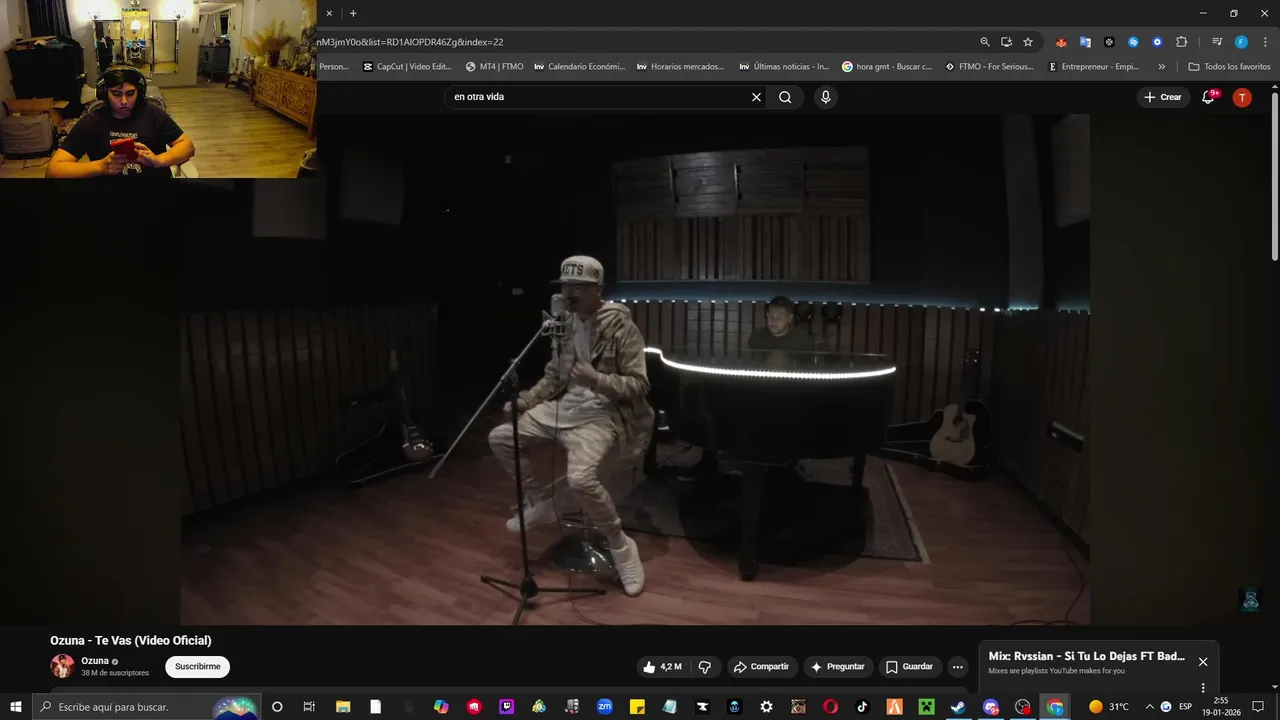Expand hidden bookmarks chevron
1280x720 pixels.
click(x=1161, y=67)
